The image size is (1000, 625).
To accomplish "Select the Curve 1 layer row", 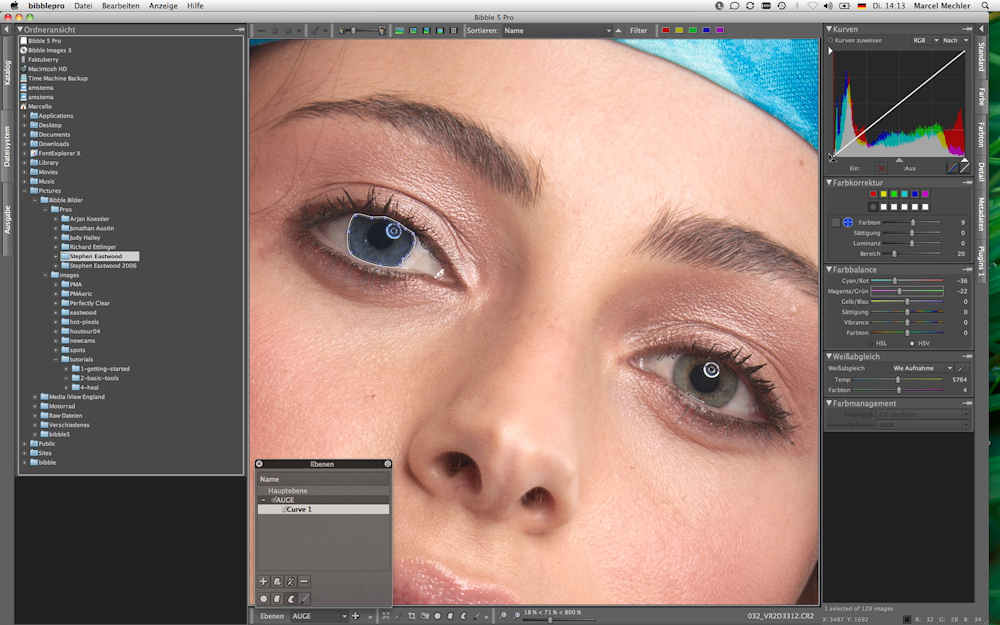I will pos(322,509).
